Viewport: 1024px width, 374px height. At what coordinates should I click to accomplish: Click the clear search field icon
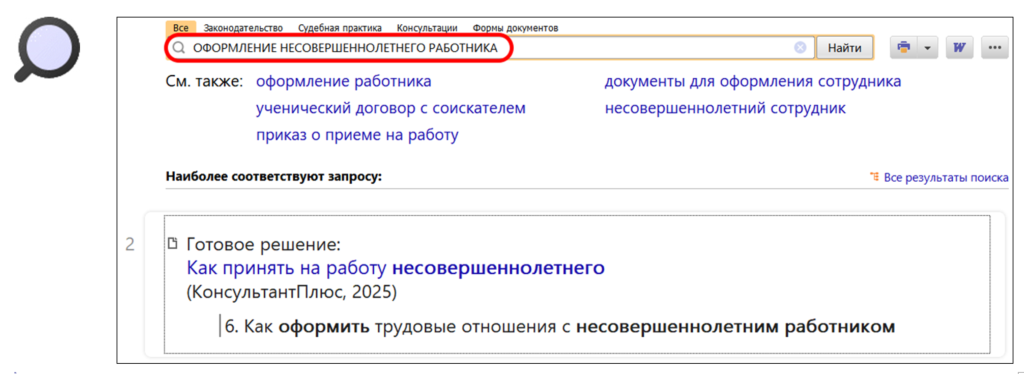coord(800,48)
